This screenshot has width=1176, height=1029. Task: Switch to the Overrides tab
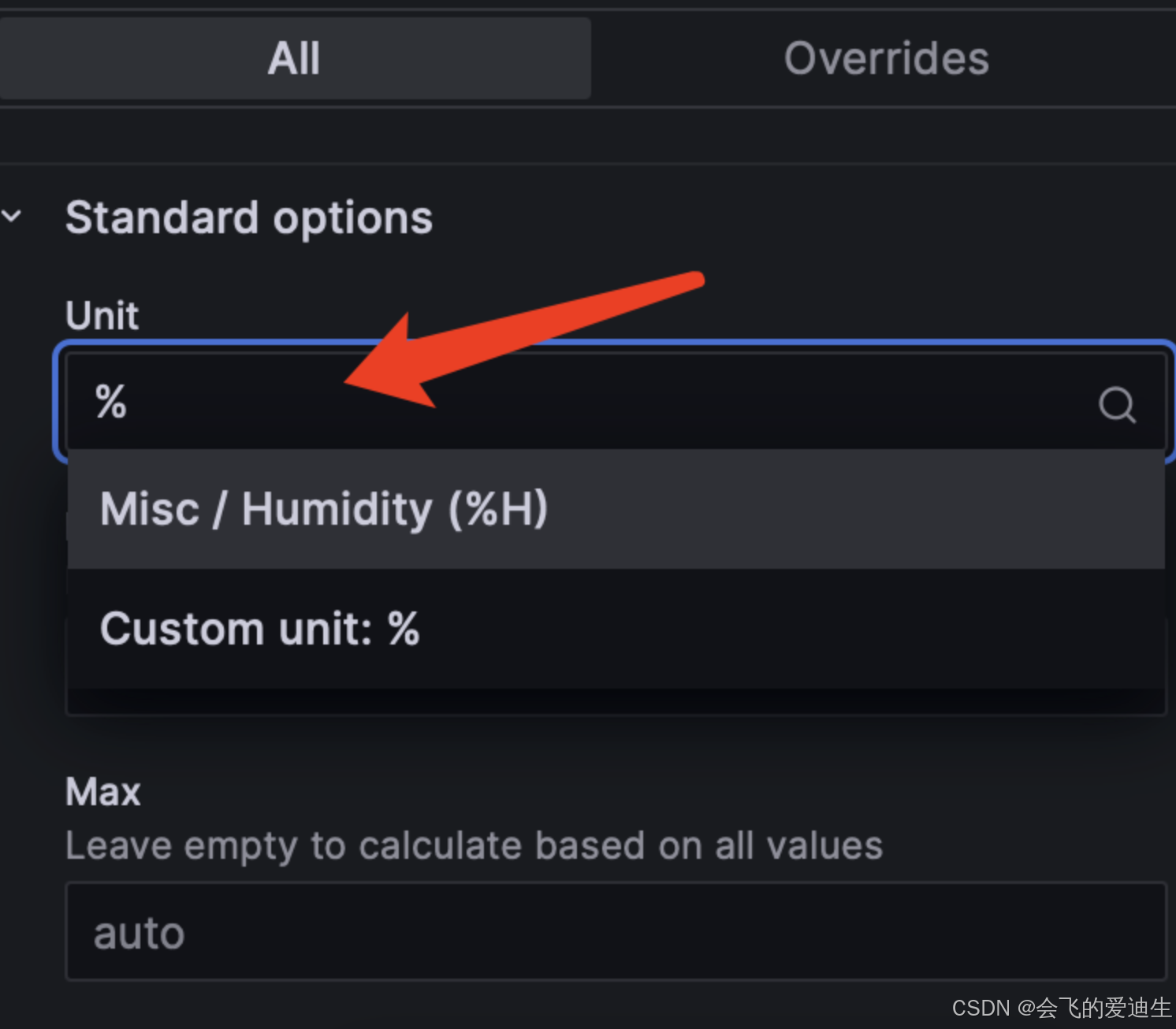click(x=886, y=58)
